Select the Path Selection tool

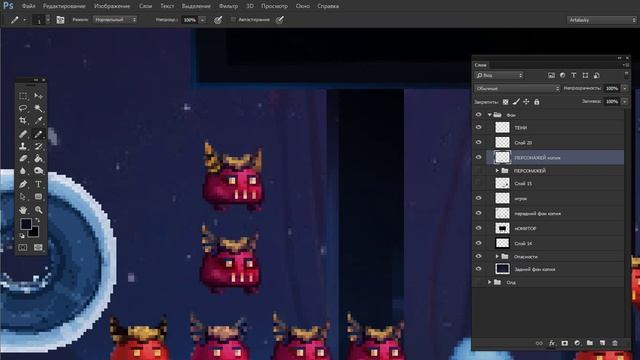click(23, 197)
